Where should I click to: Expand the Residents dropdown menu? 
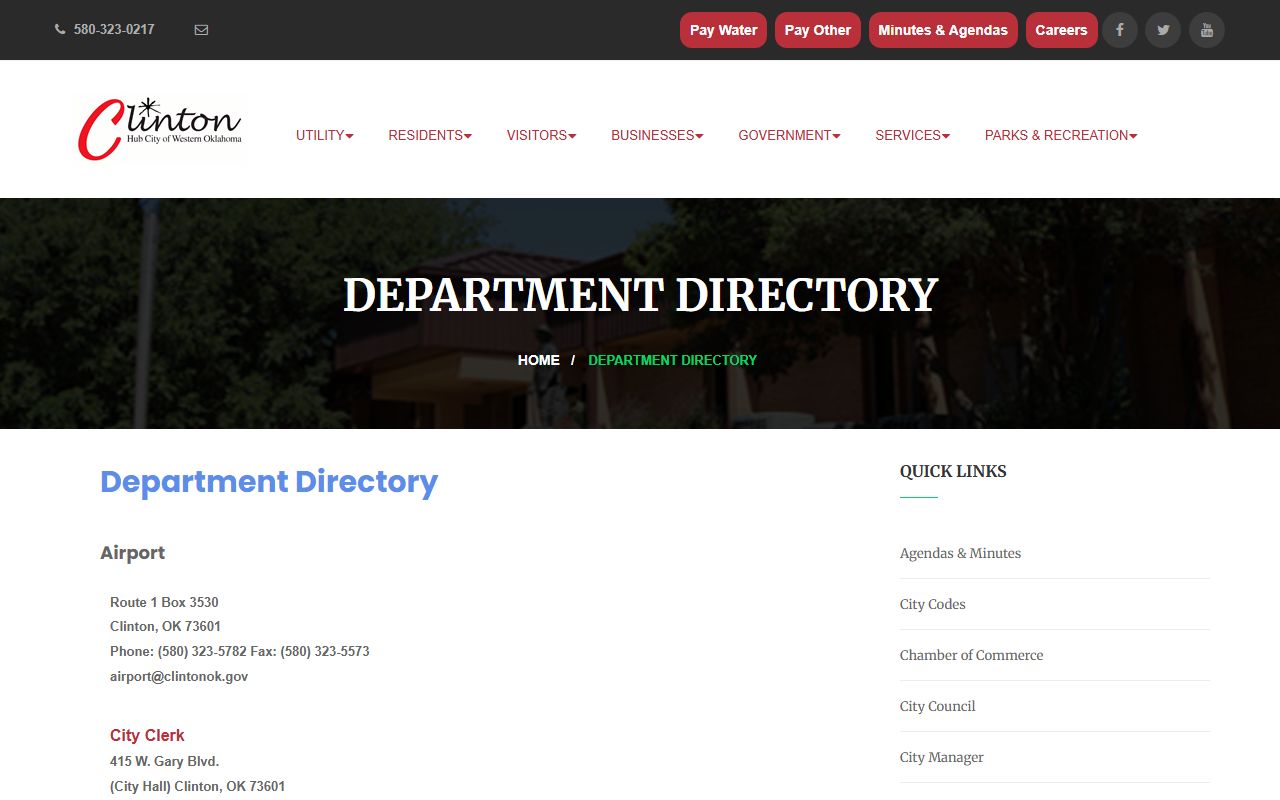click(x=430, y=135)
